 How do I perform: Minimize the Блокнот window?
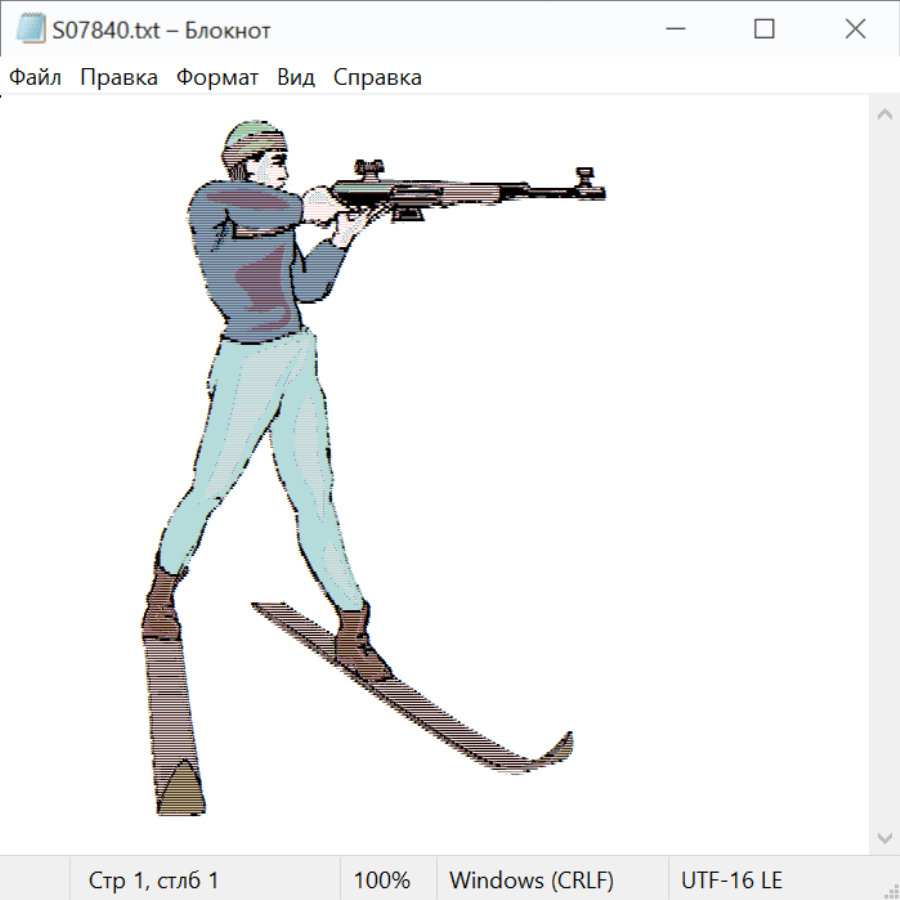pos(674,30)
